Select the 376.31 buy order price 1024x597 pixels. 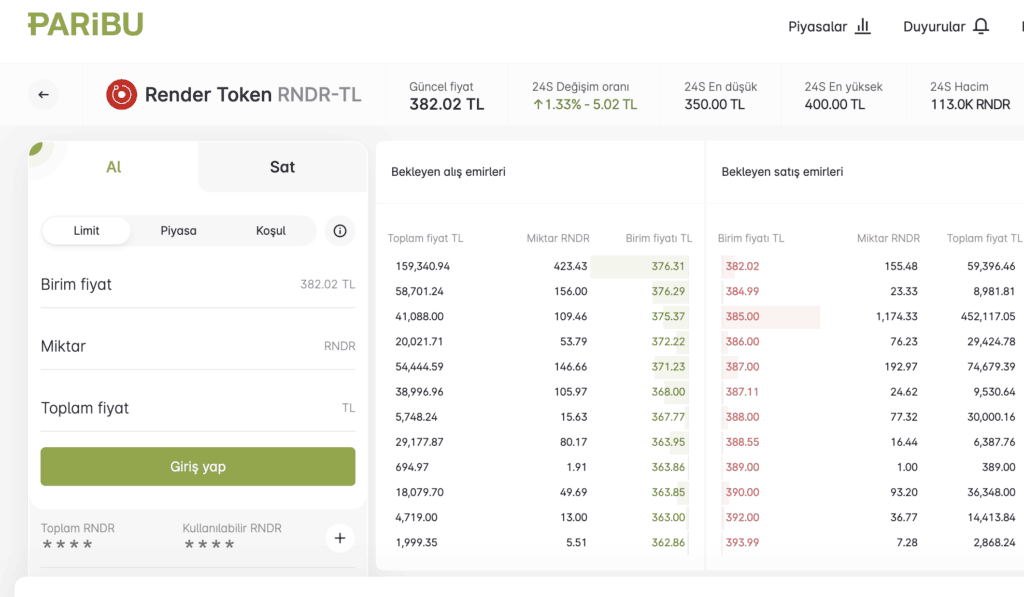pyautogui.click(x=668, y=267)
